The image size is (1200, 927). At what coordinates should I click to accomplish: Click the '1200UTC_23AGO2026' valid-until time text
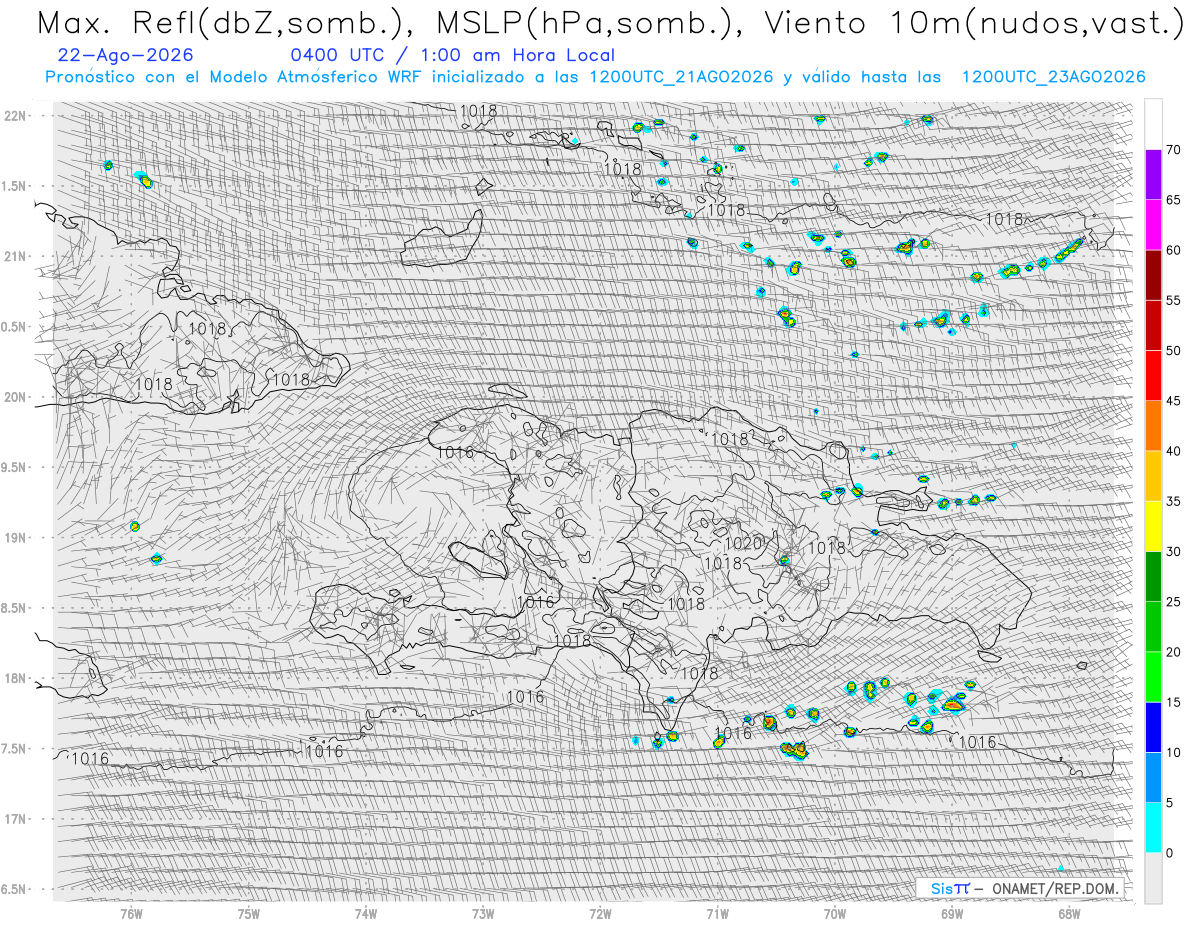pyautogui.click(x=1053, y=77)
